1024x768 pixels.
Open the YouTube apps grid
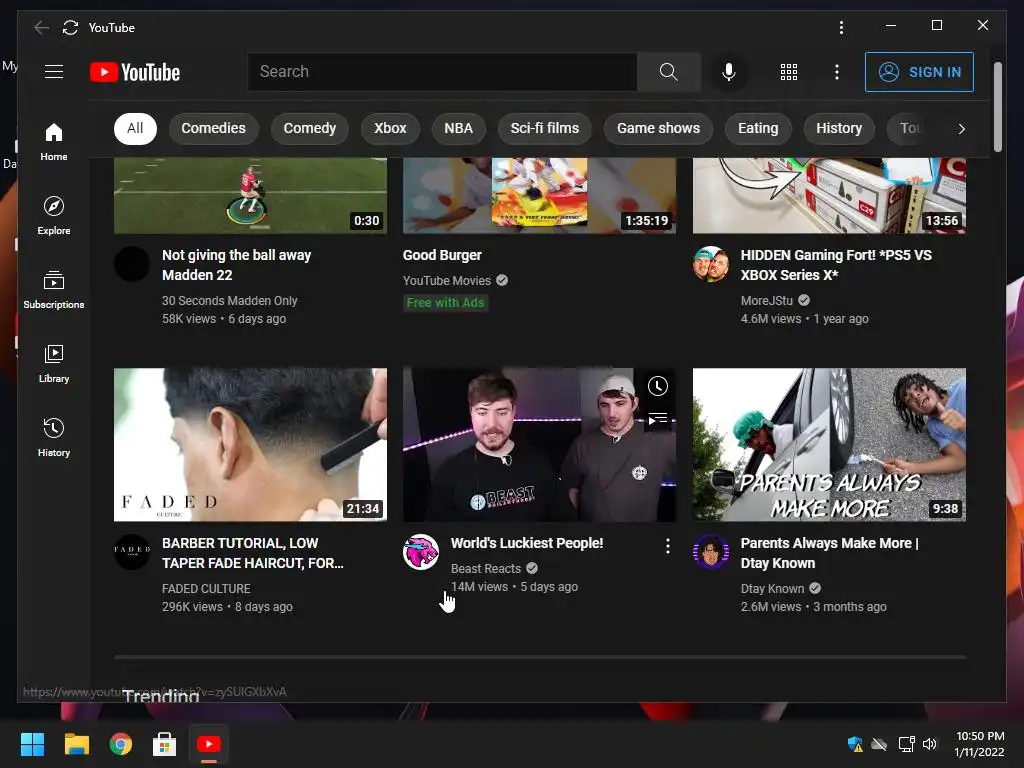tap(789, 72)
